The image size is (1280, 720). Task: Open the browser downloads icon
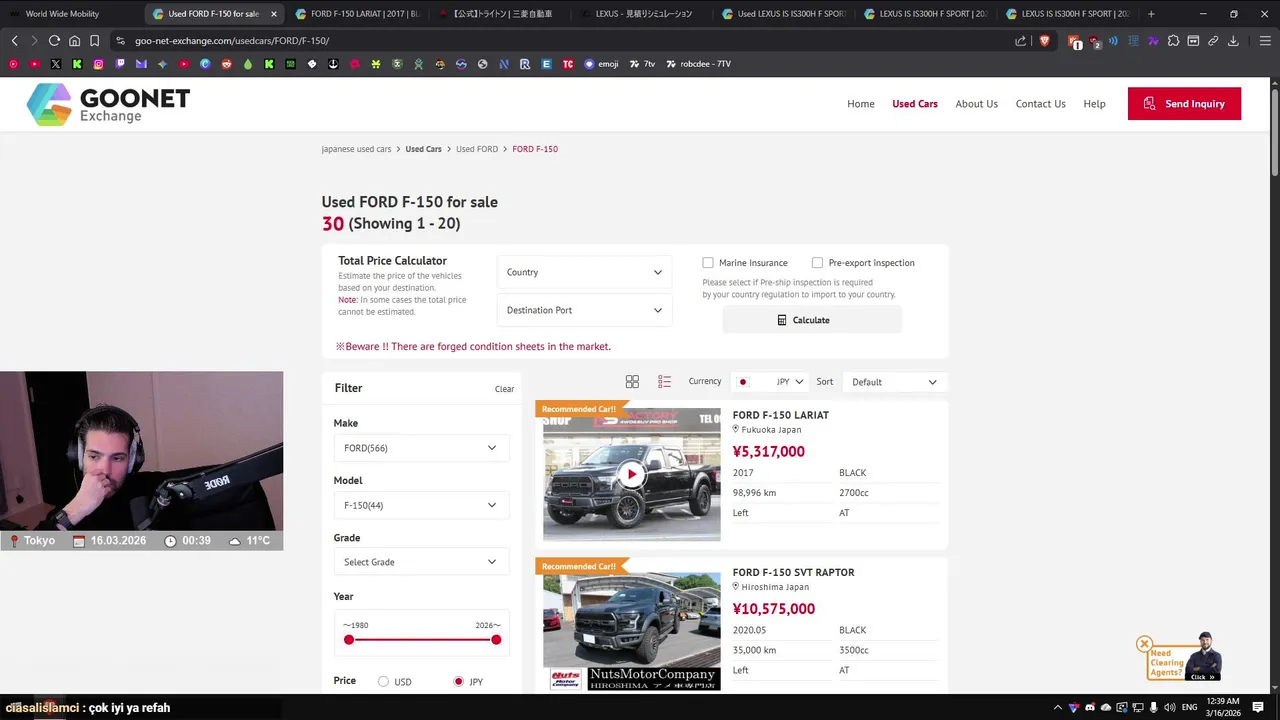(1233, 41)
